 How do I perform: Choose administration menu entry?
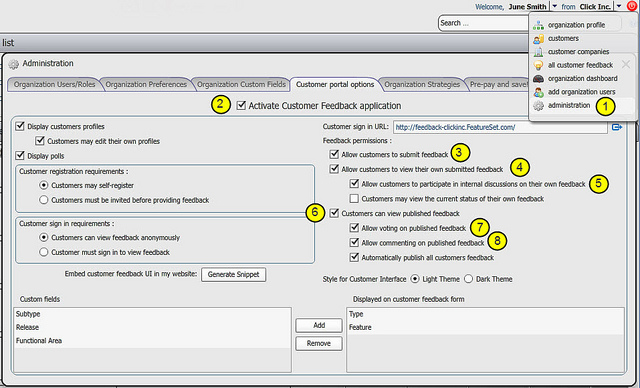(569, 105)
